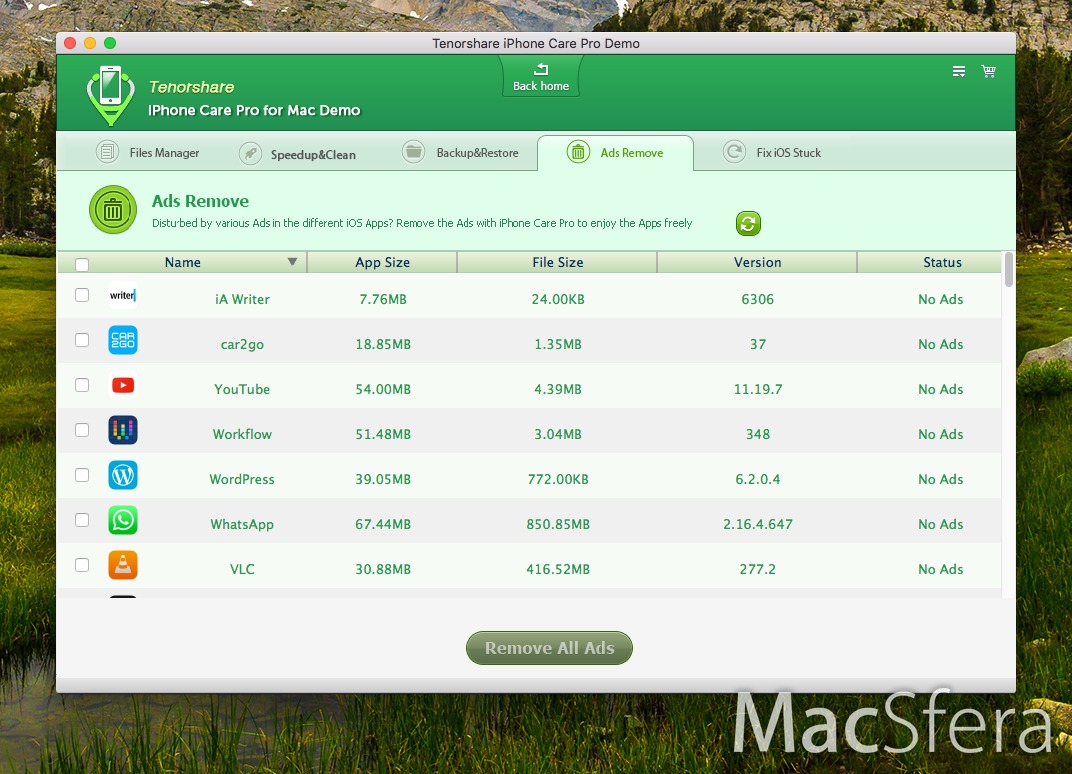This screenshot has height=774, width=1072.
Task: Click VLC file size 416.52MB
Action: click(558, 569)
